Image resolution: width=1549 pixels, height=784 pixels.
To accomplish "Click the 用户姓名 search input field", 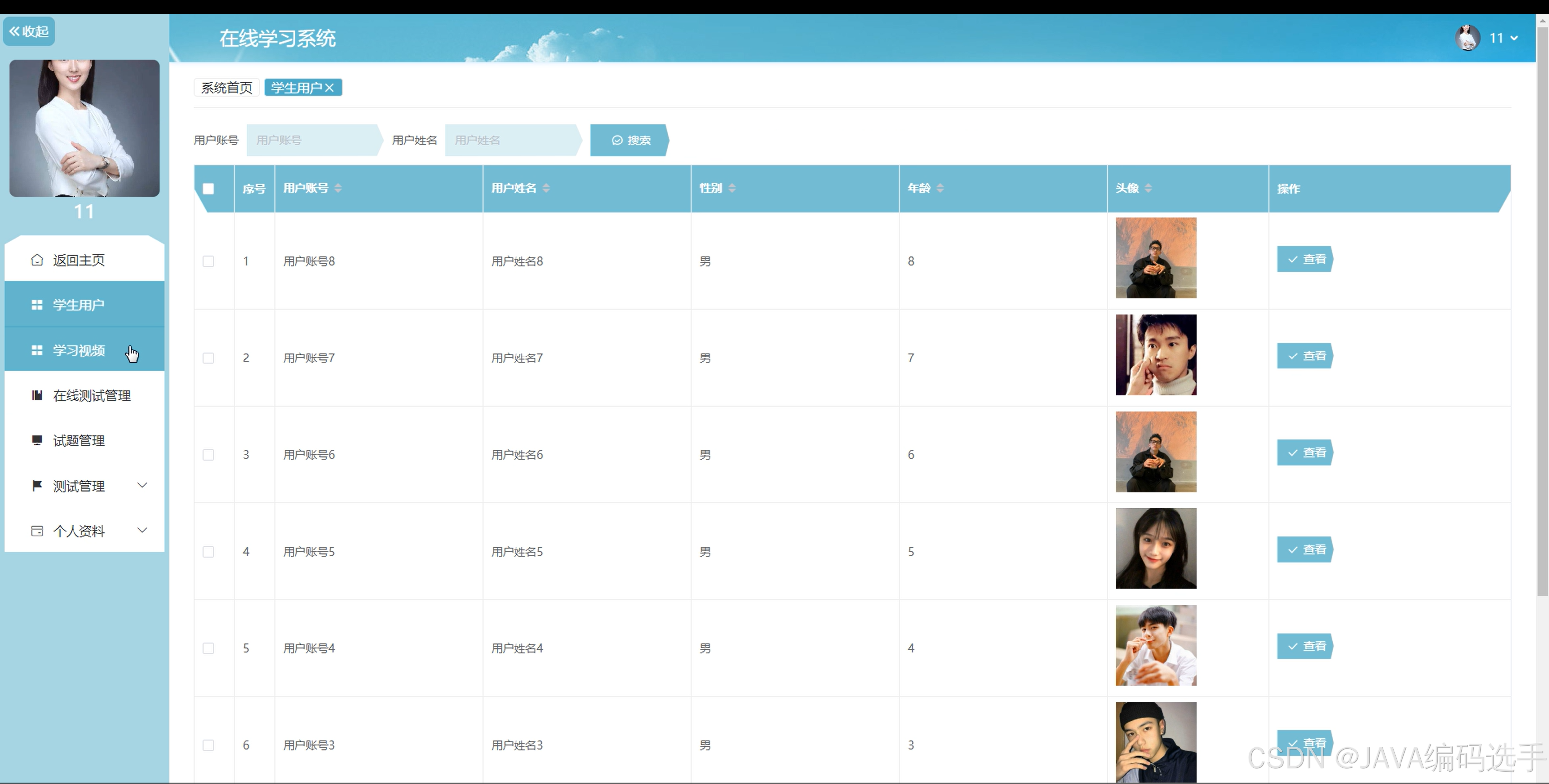I will [511, 140].
